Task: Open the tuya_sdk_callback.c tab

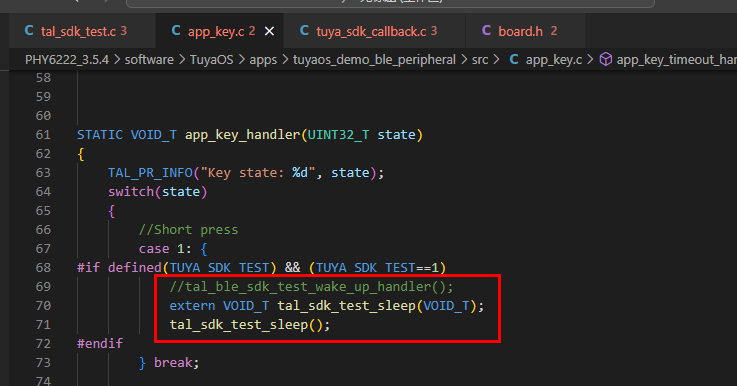Action: coord(368,31)
